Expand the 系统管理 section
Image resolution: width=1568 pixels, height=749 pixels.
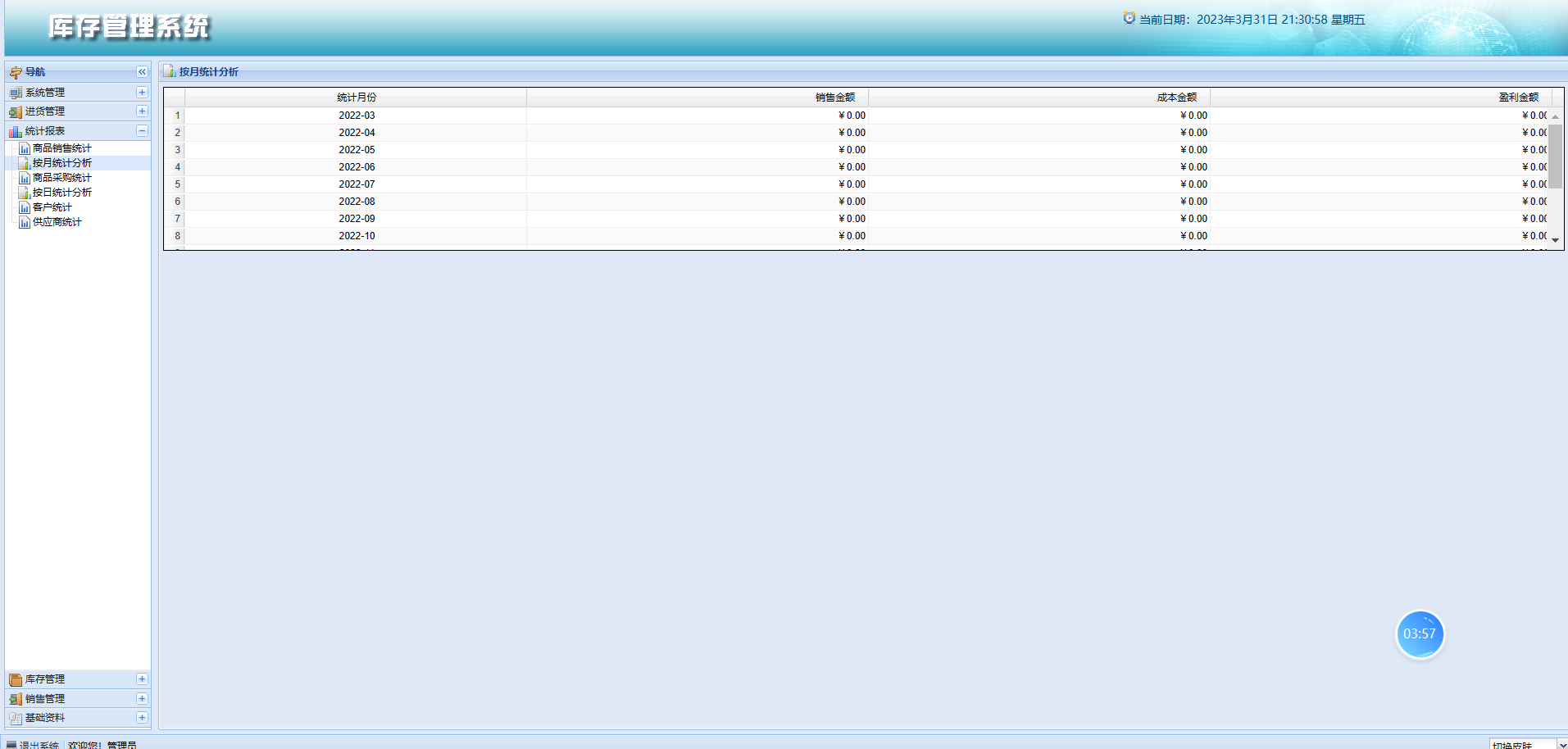pos(142,93)
